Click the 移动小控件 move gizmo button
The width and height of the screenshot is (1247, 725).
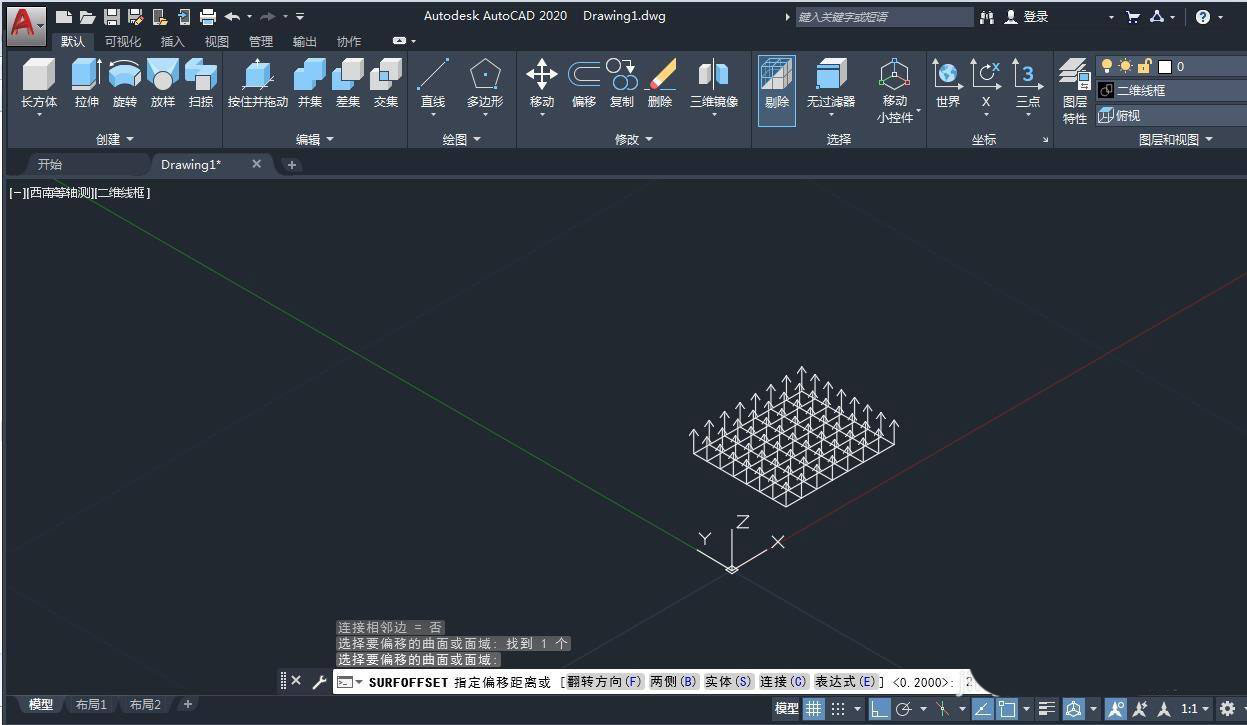895,90
